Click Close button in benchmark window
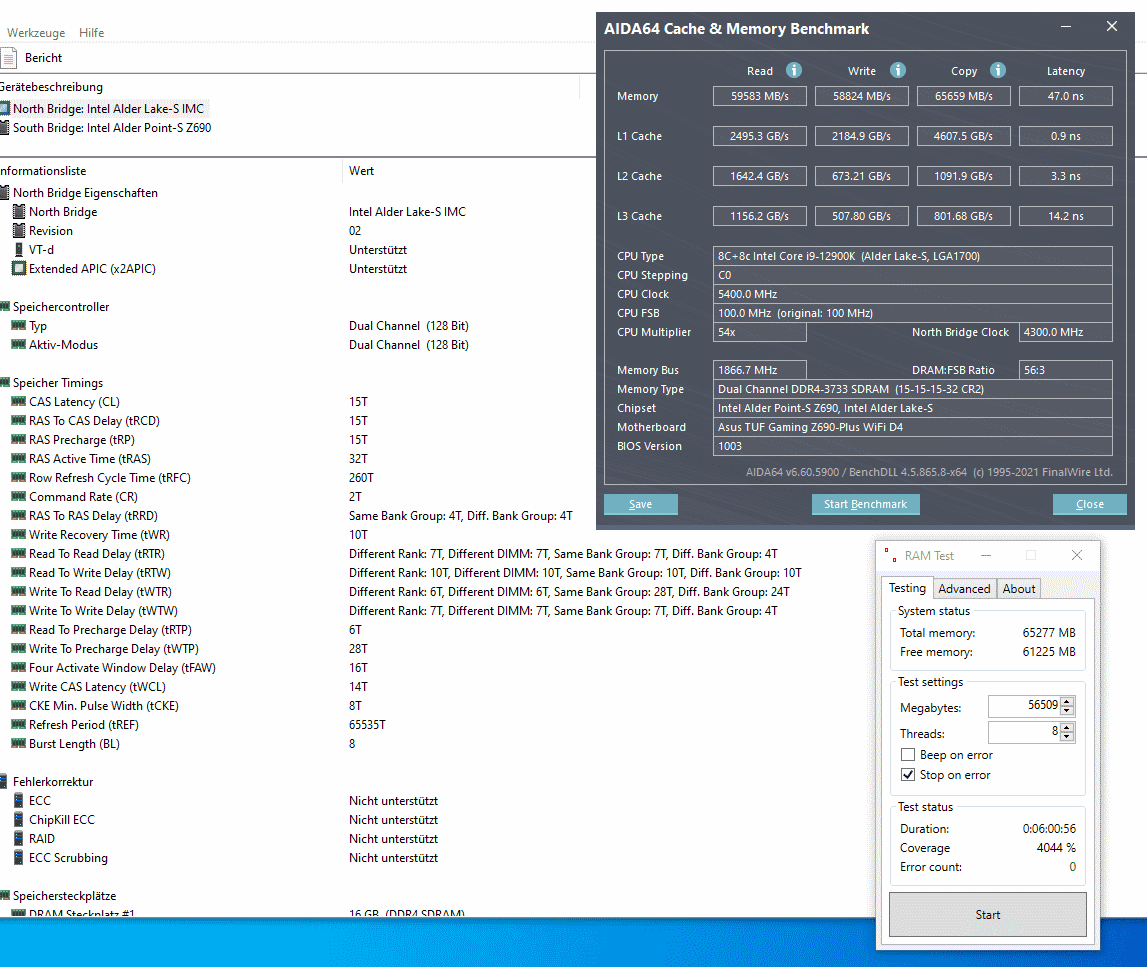 tap(1089, 504)
